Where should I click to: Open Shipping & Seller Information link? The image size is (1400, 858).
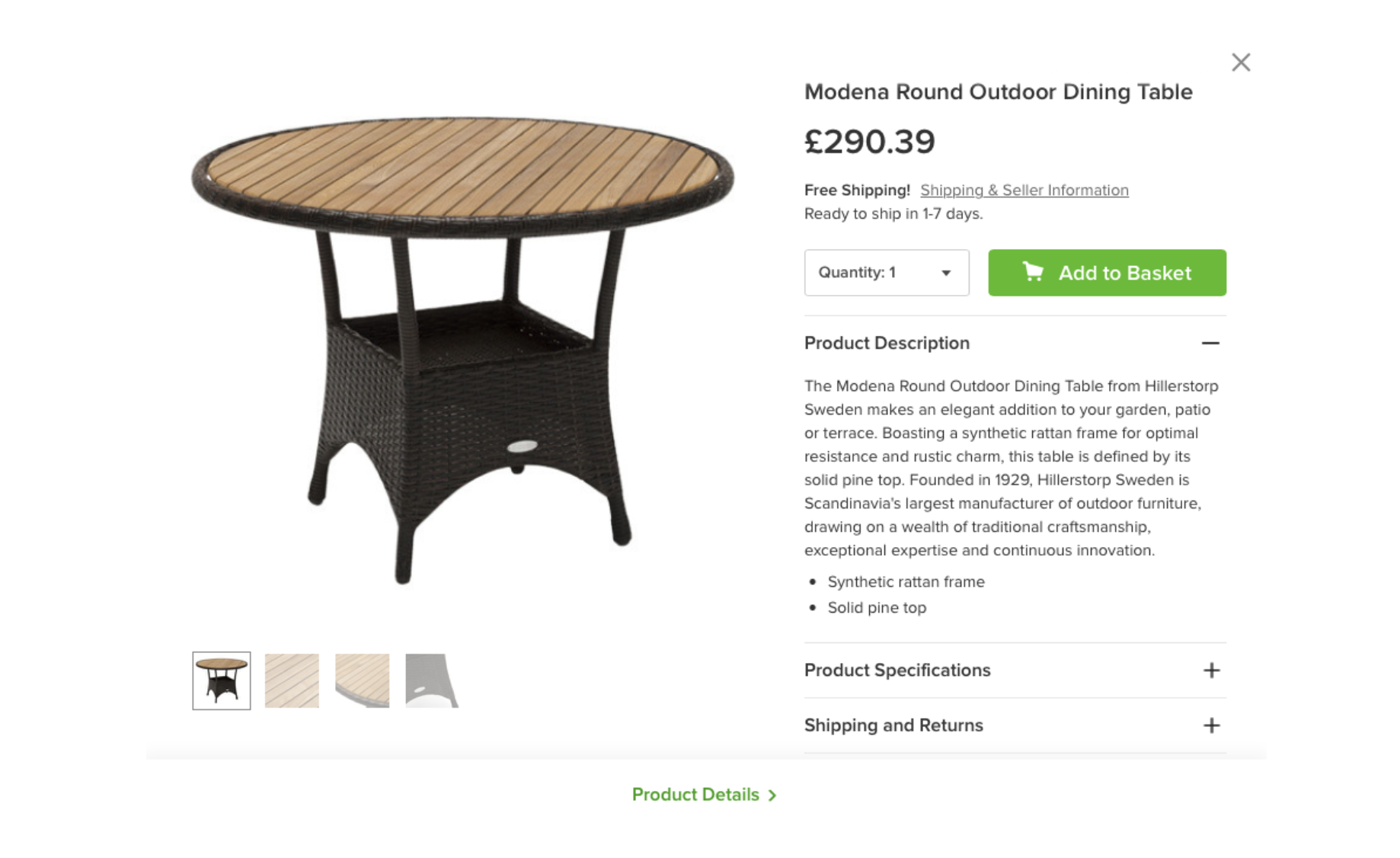point(1024,190)
